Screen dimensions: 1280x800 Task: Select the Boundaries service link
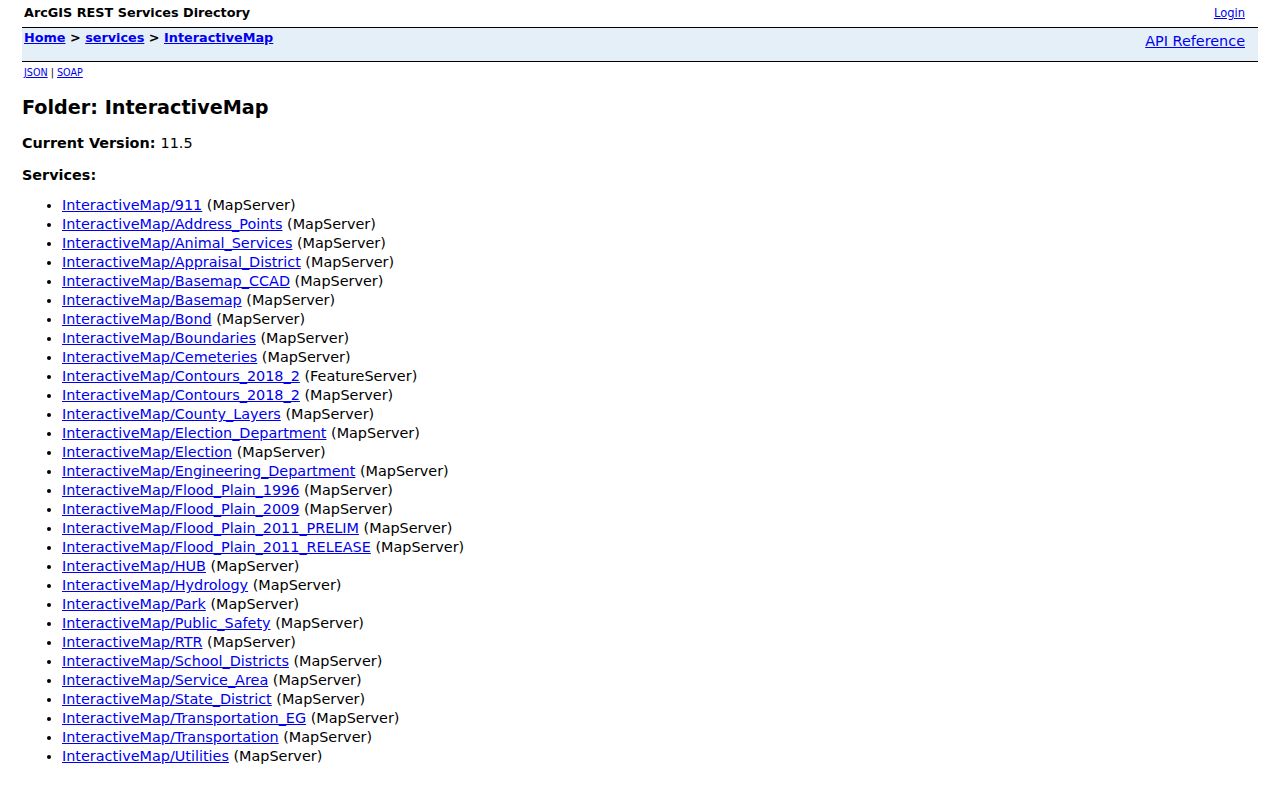159,338
